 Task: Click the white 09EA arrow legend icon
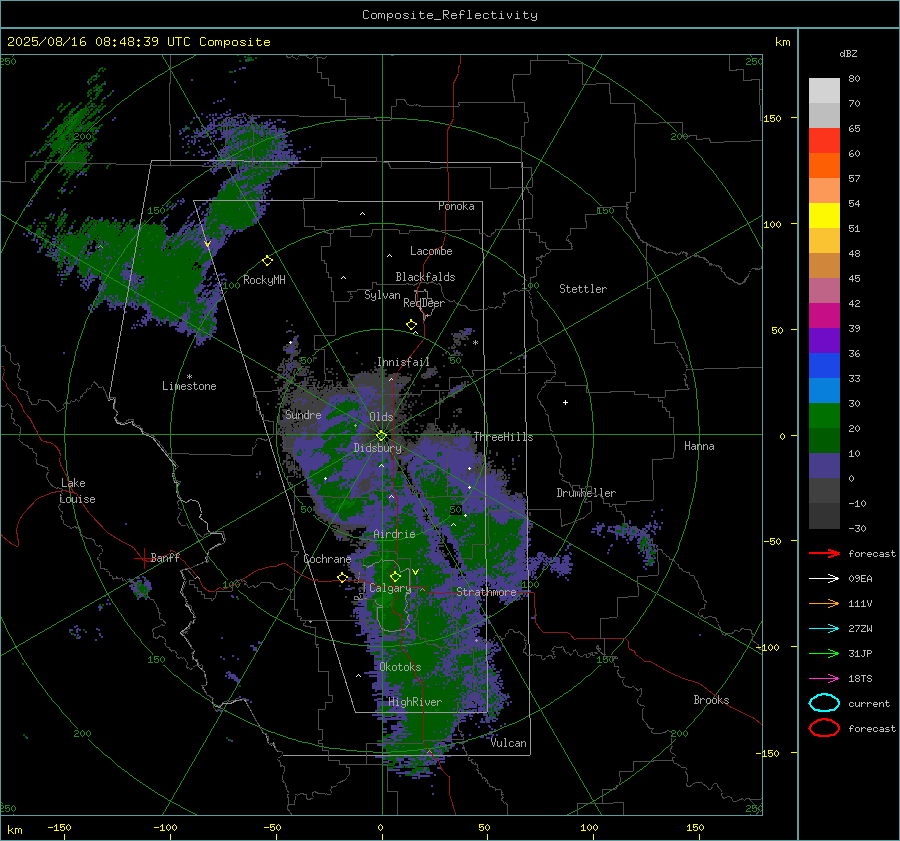[824, 579]
